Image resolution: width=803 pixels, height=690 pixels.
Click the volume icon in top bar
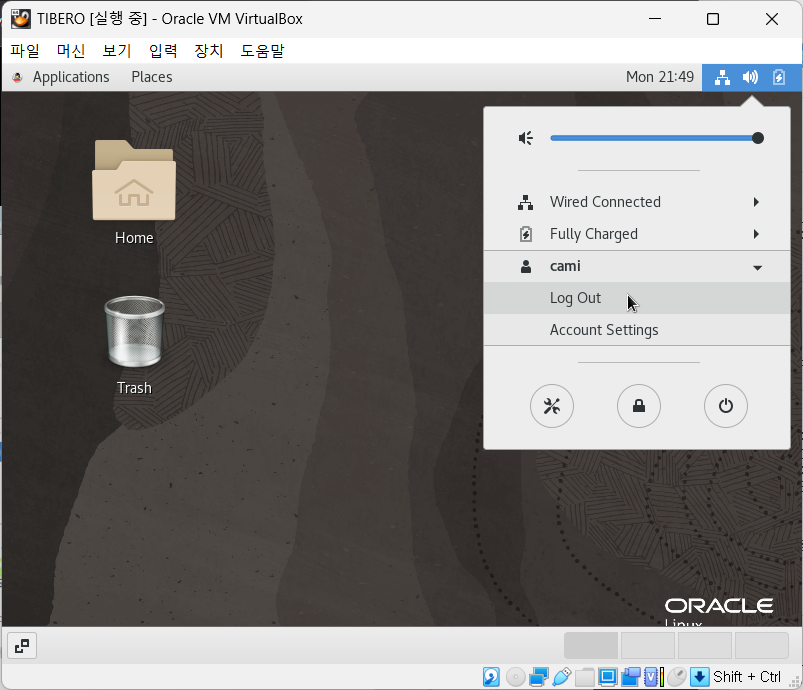[x=750, y=78]
